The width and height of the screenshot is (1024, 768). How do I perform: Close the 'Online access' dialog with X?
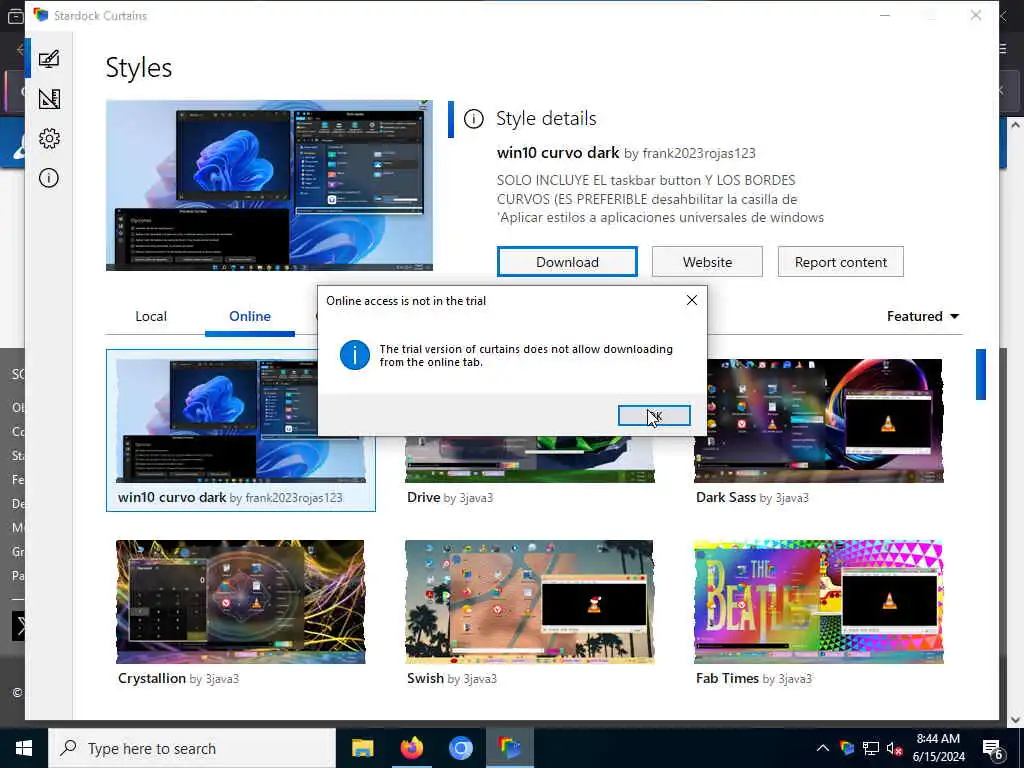click(692, 300)
